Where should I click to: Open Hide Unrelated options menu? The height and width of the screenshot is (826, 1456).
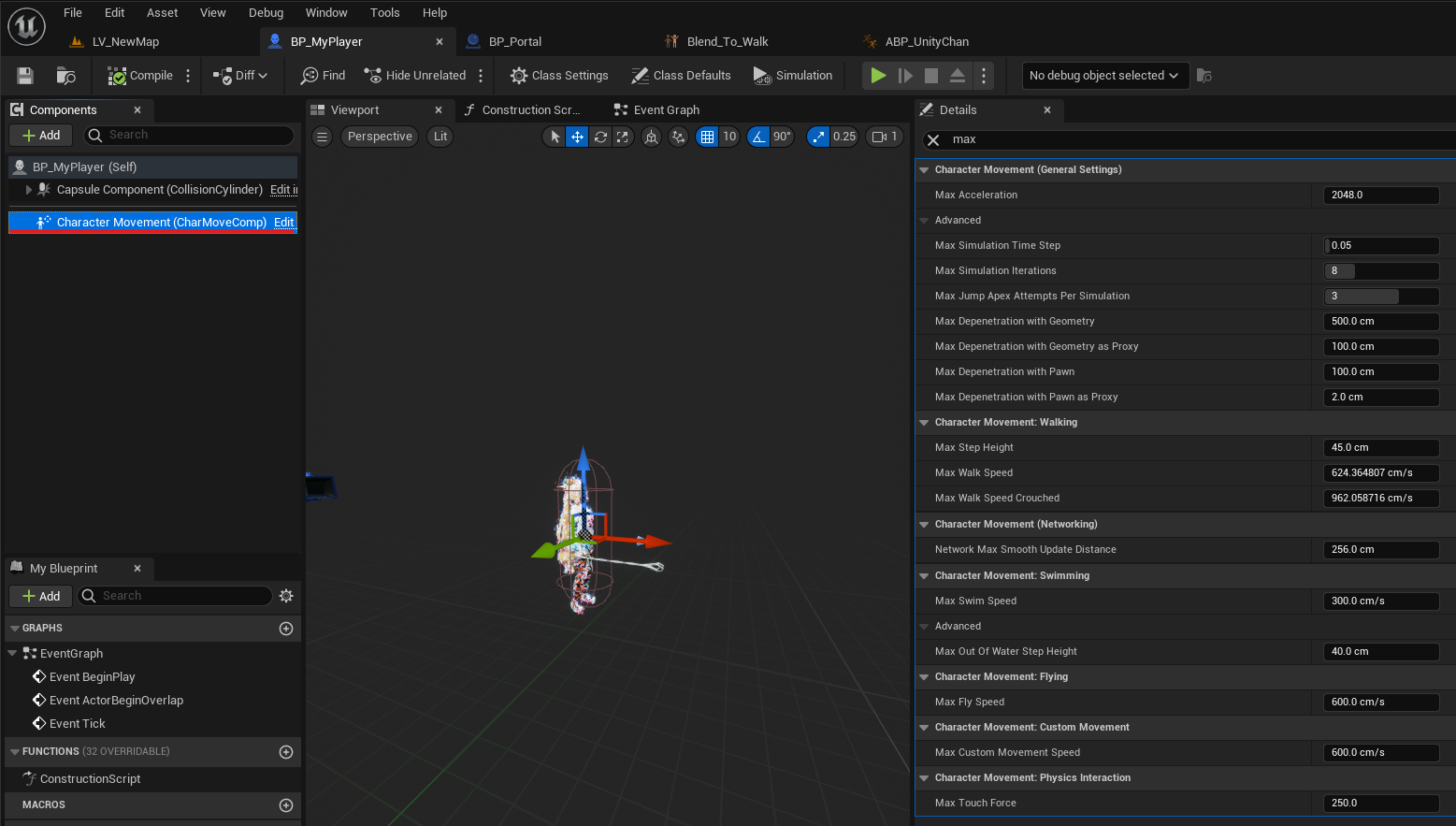(481, 76)
